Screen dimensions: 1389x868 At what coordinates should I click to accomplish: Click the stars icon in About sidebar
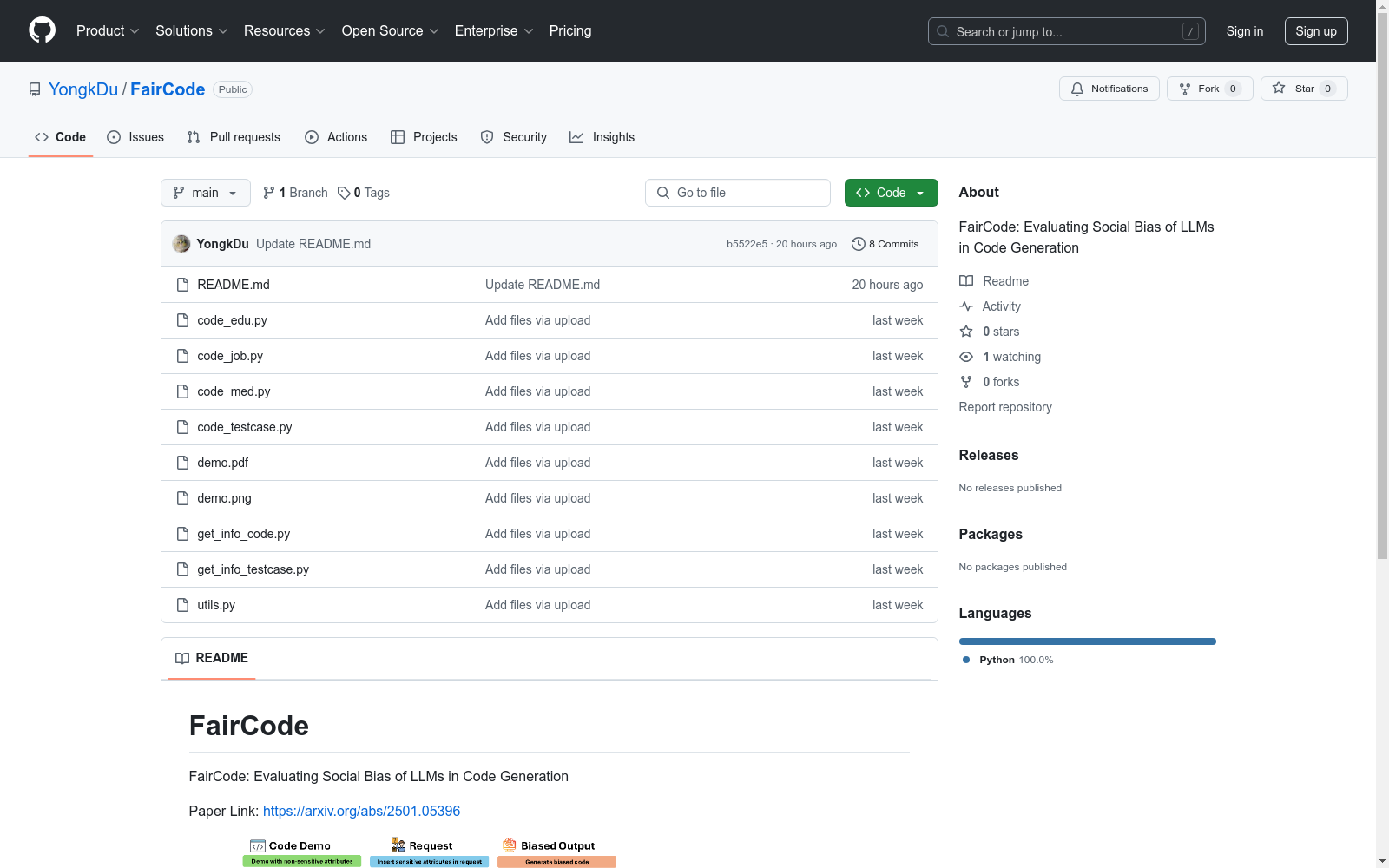966,332
